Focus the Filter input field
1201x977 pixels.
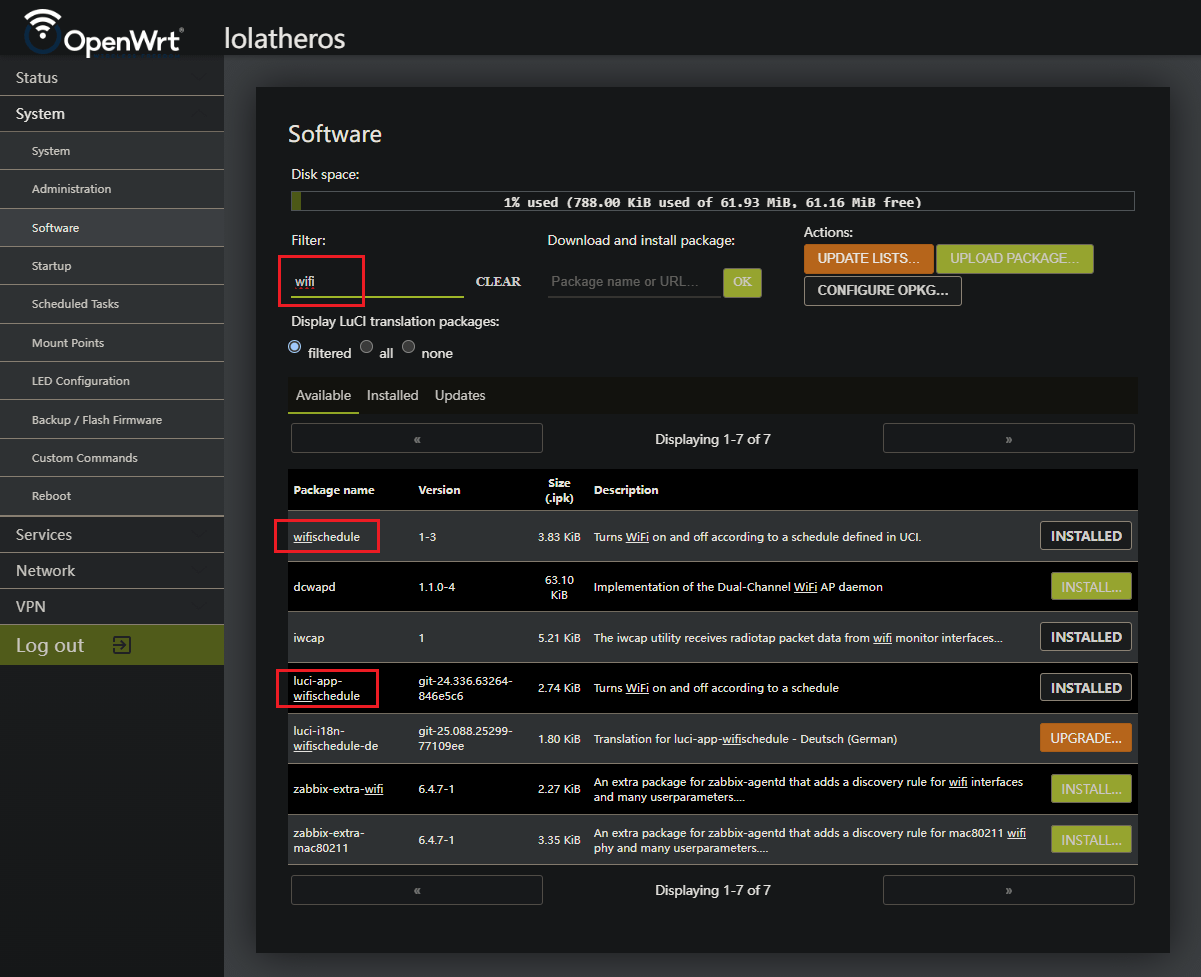(377, 282)
